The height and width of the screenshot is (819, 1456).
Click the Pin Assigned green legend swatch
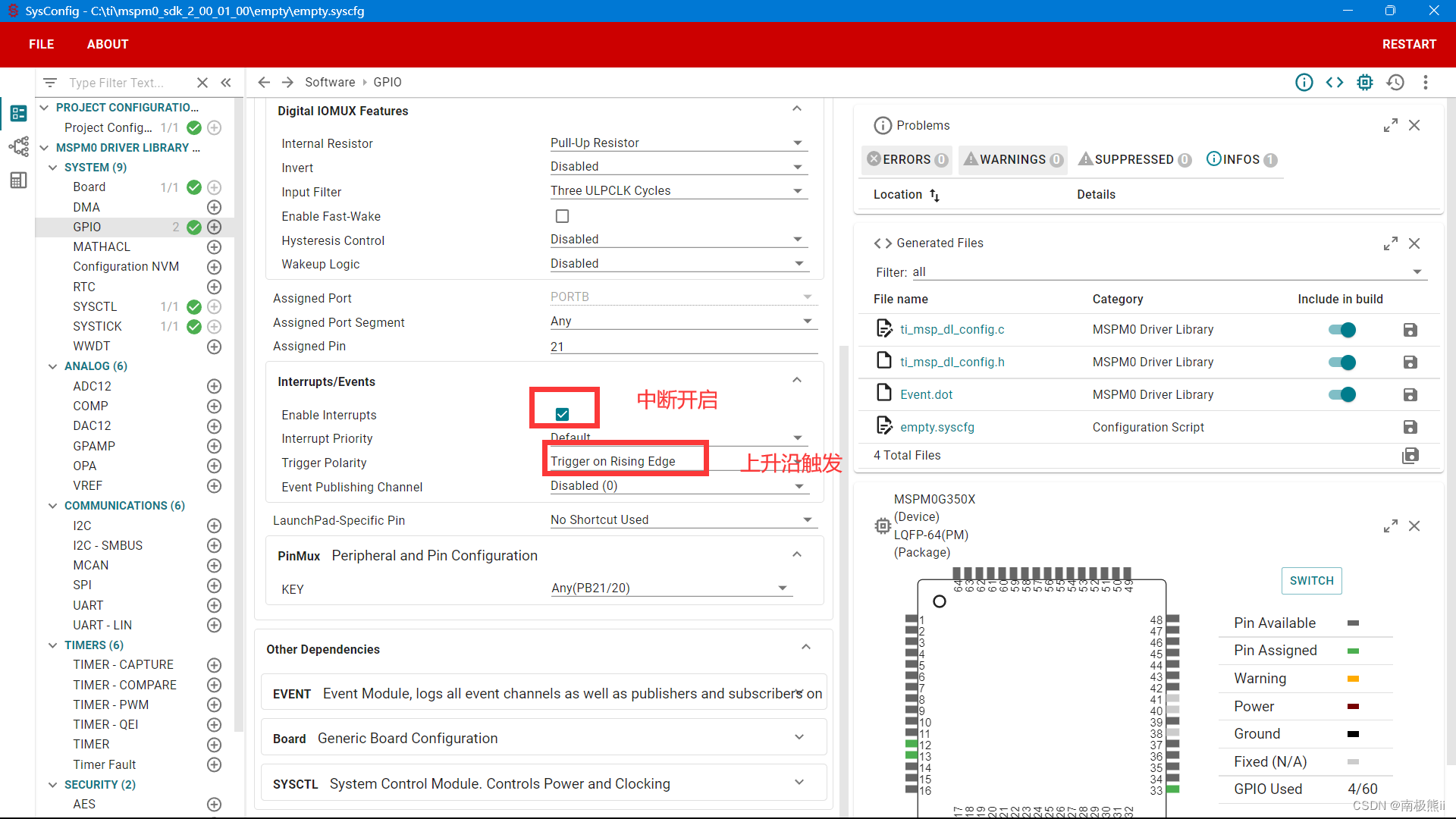[x=1353, y=651]
